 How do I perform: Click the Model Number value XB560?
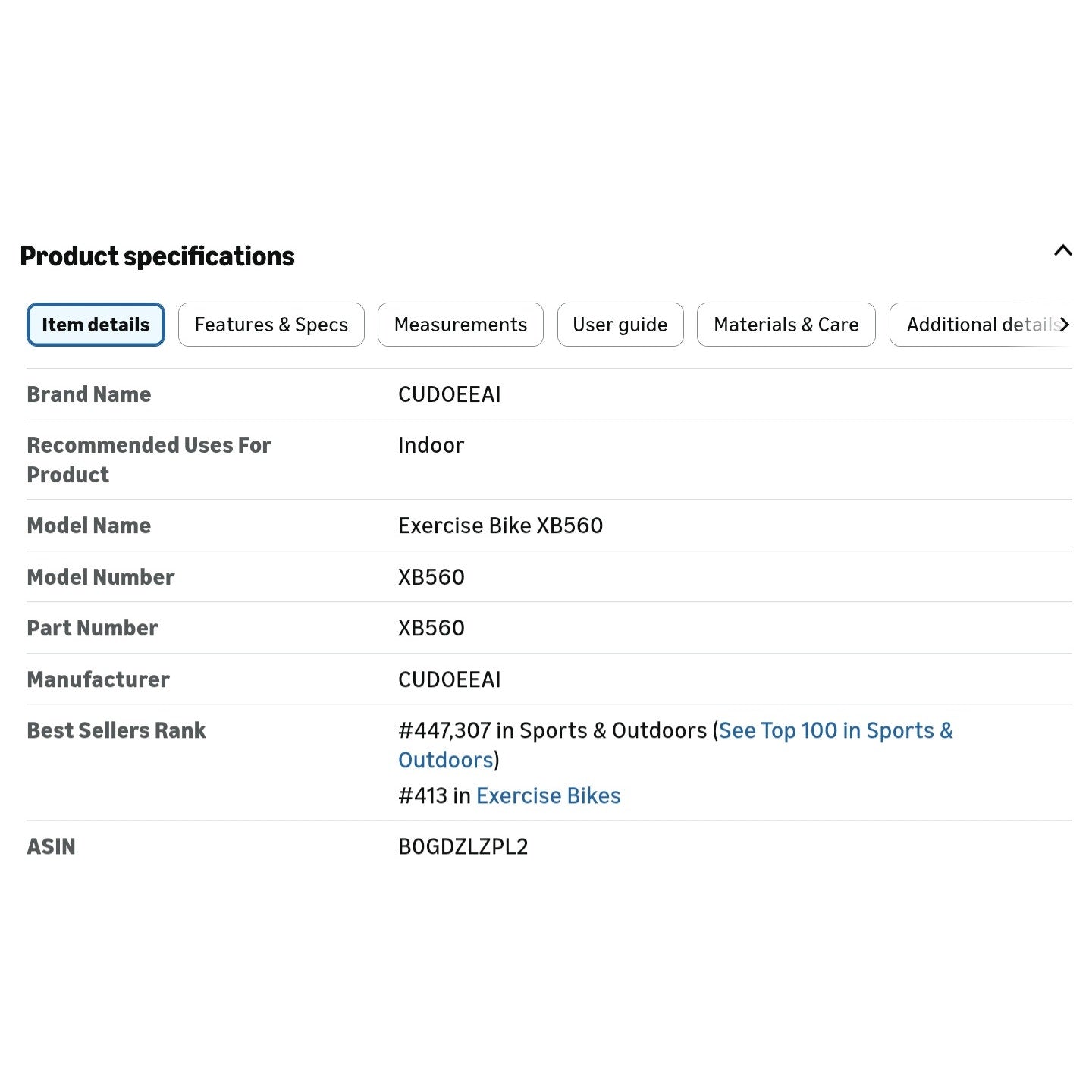tap(431, 577)
